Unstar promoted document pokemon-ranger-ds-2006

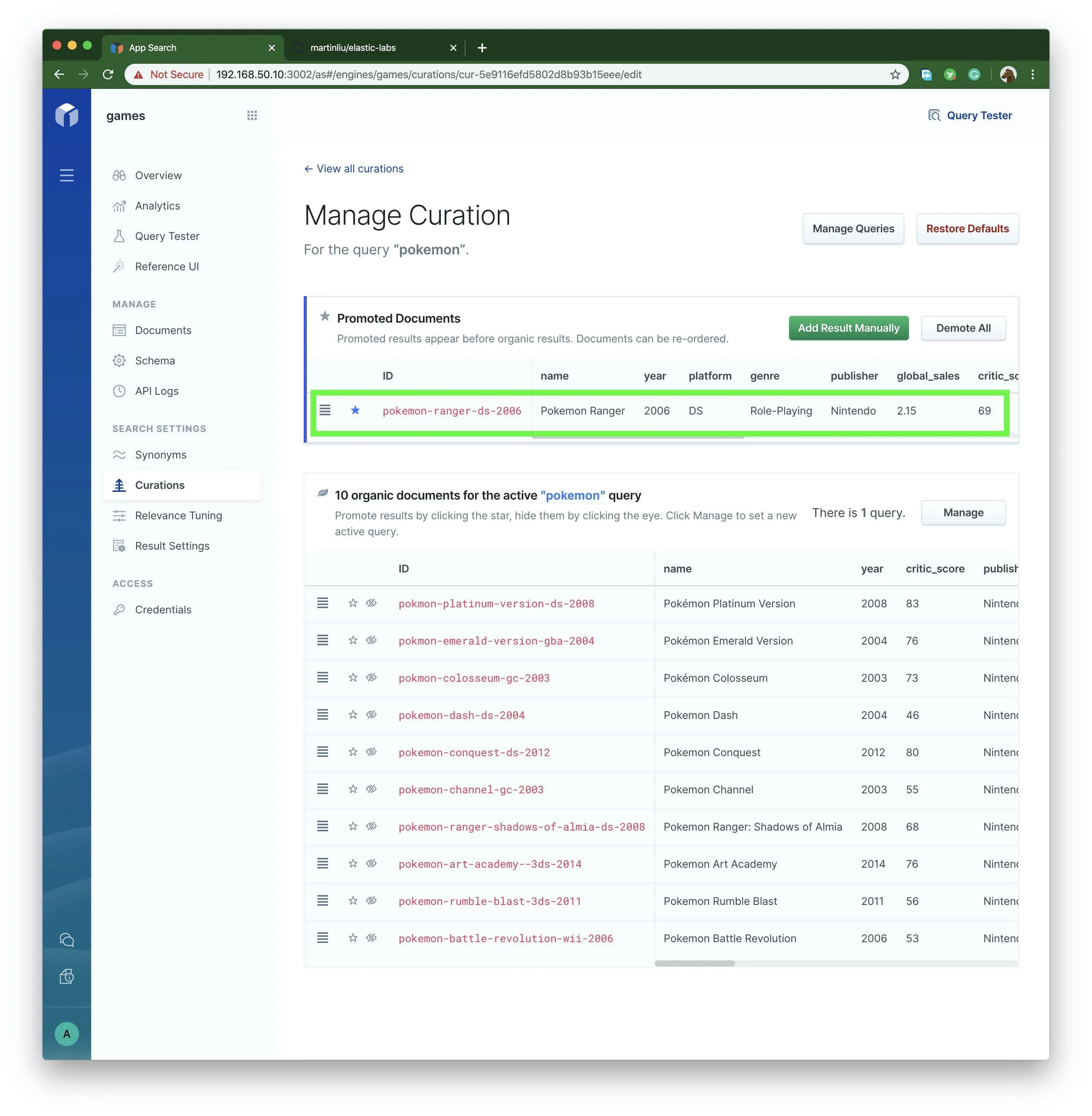355,410
